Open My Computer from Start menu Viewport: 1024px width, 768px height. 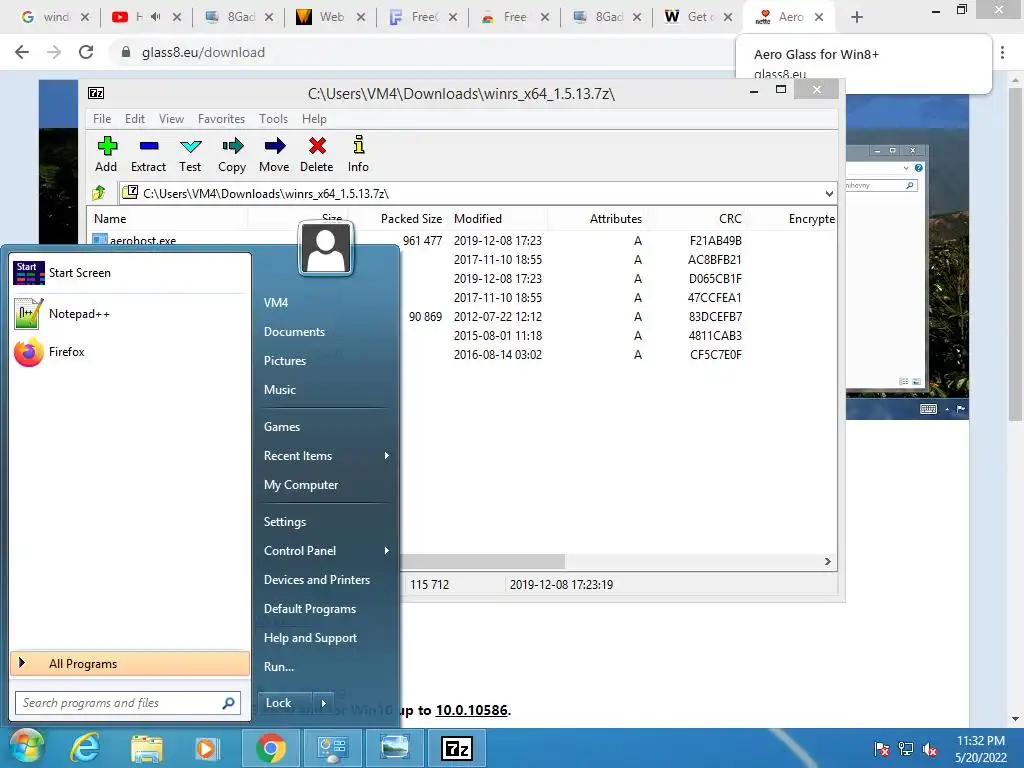tap(301, 485)
